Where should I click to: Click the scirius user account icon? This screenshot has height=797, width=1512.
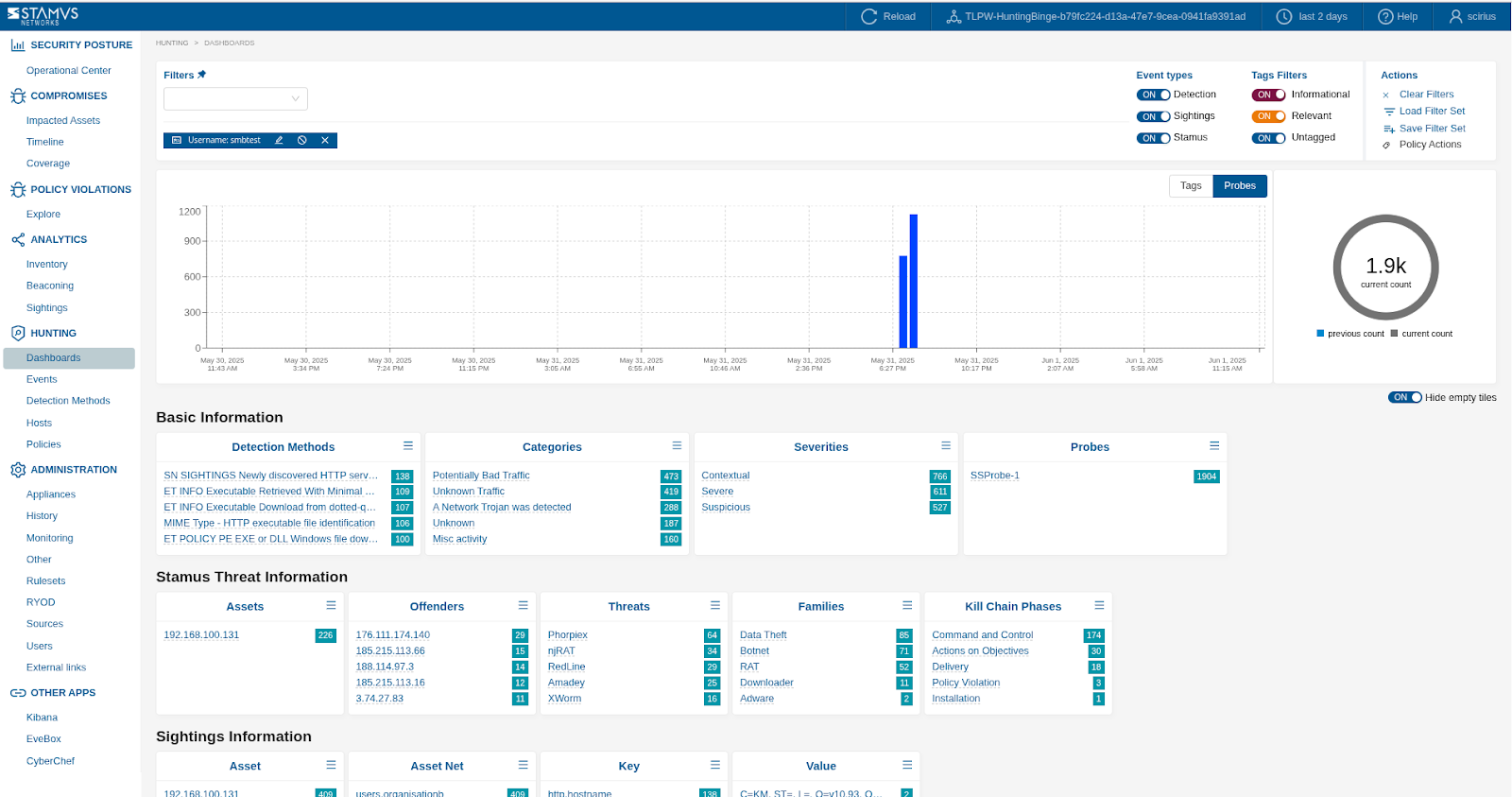click(1455, 16)
